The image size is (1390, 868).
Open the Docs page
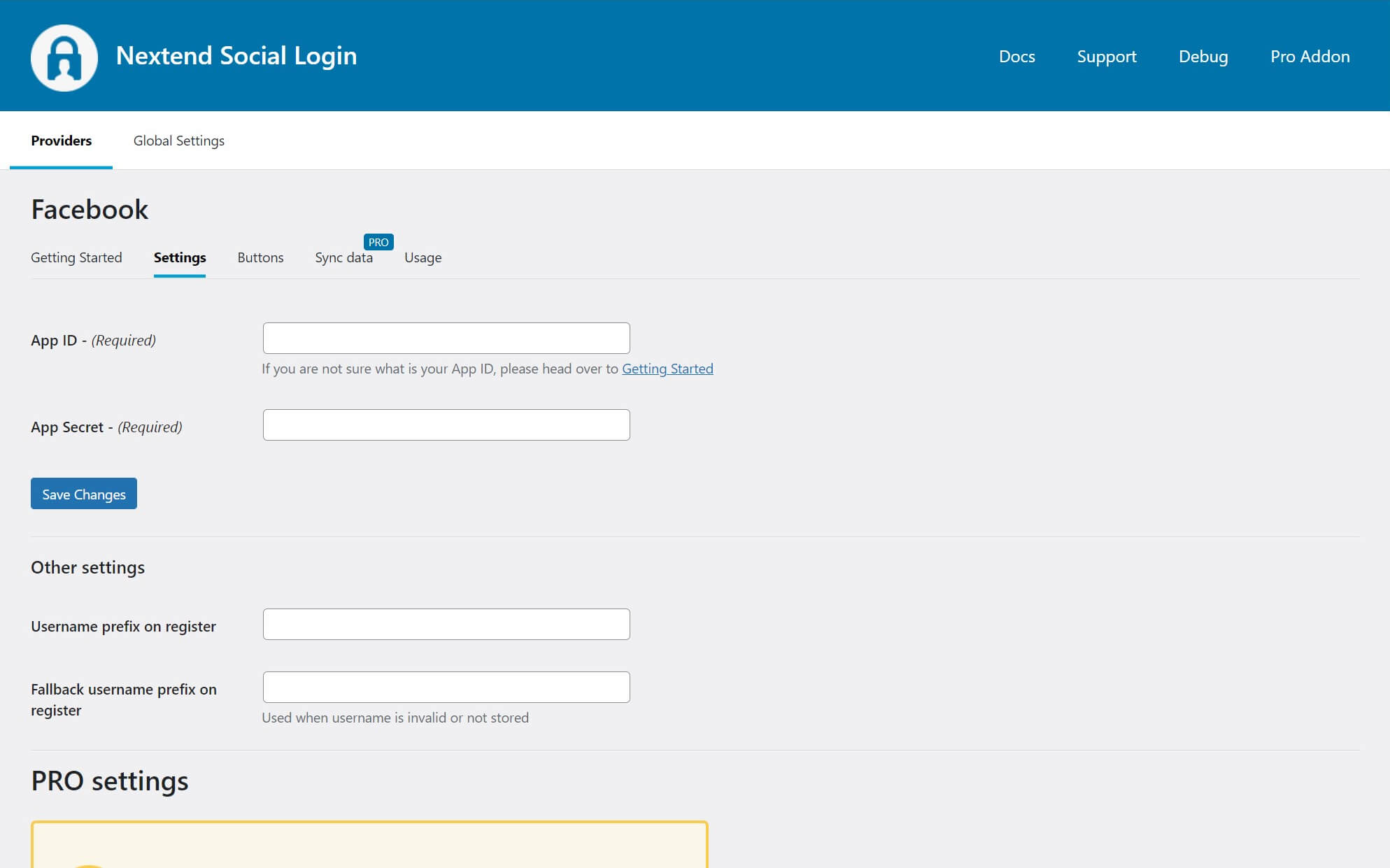click(x=1016, y=57)
